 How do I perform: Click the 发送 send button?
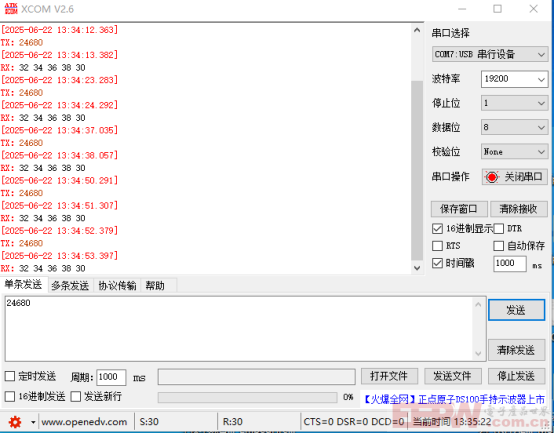pyautogui.click(x=516, y=310)
